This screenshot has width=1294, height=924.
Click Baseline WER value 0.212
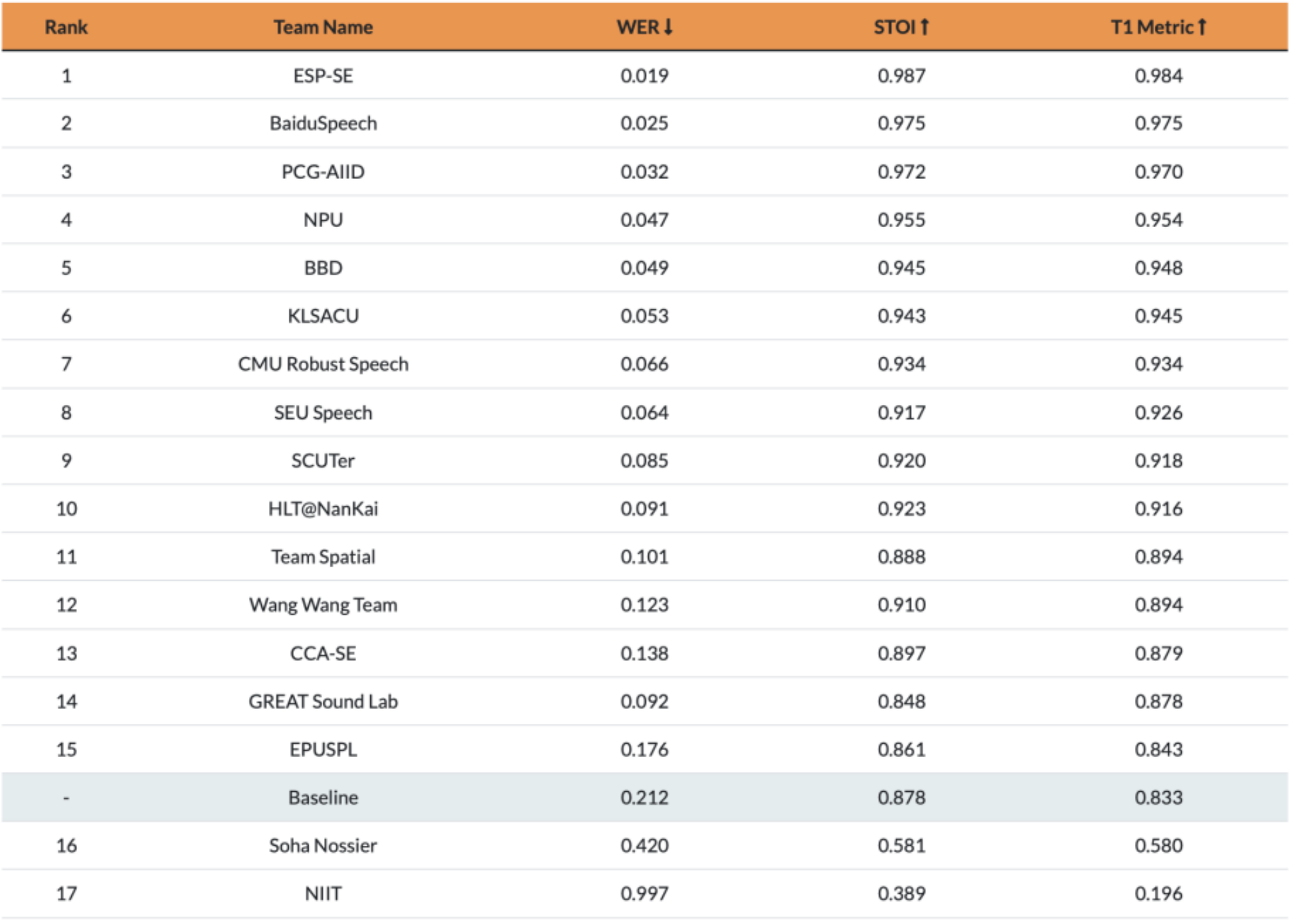pyautogui.click(x=644, y=798)
